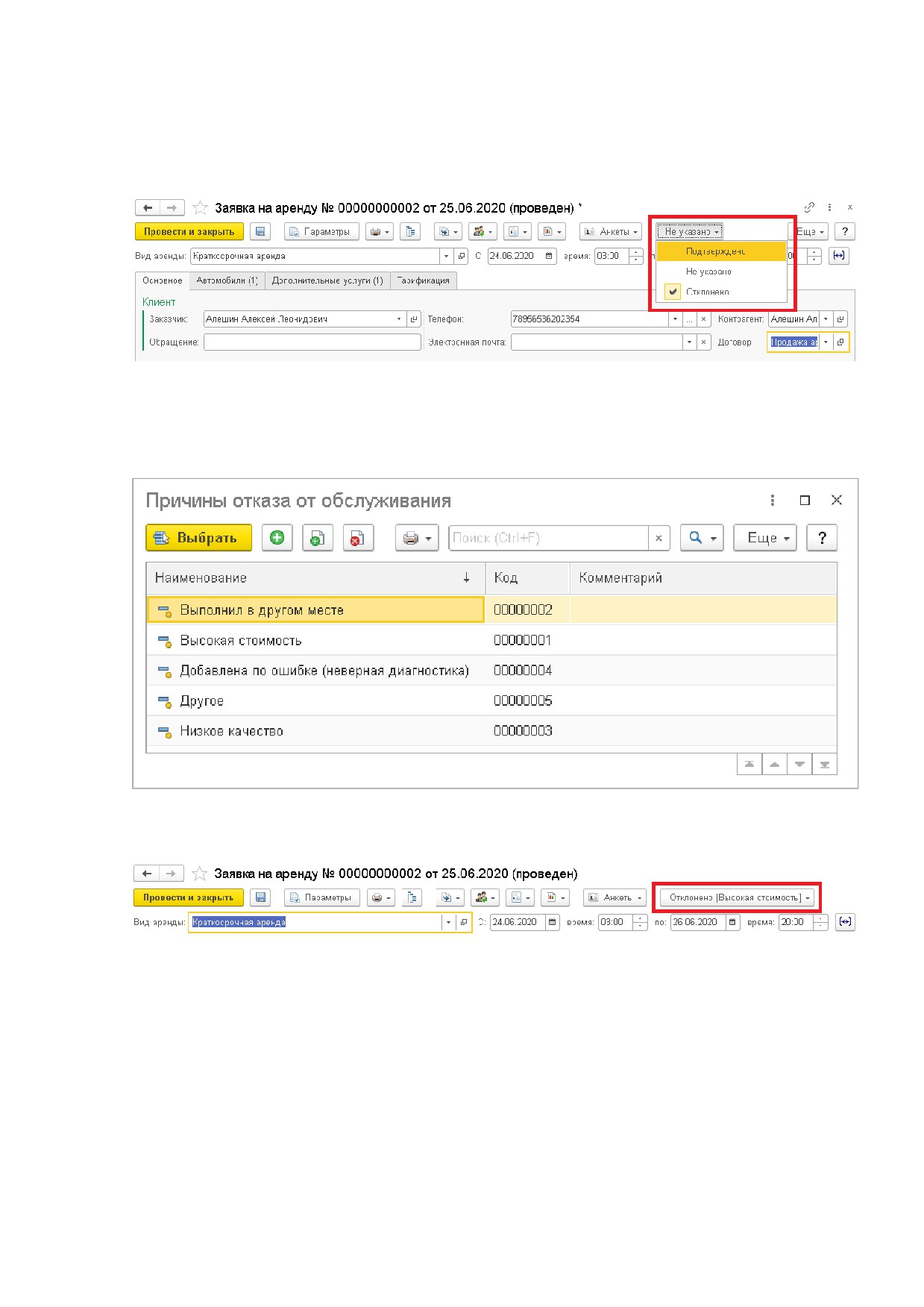Screen dimensions: 924x1307
Task: Open the Основное tab
Action: coord(162,280)
